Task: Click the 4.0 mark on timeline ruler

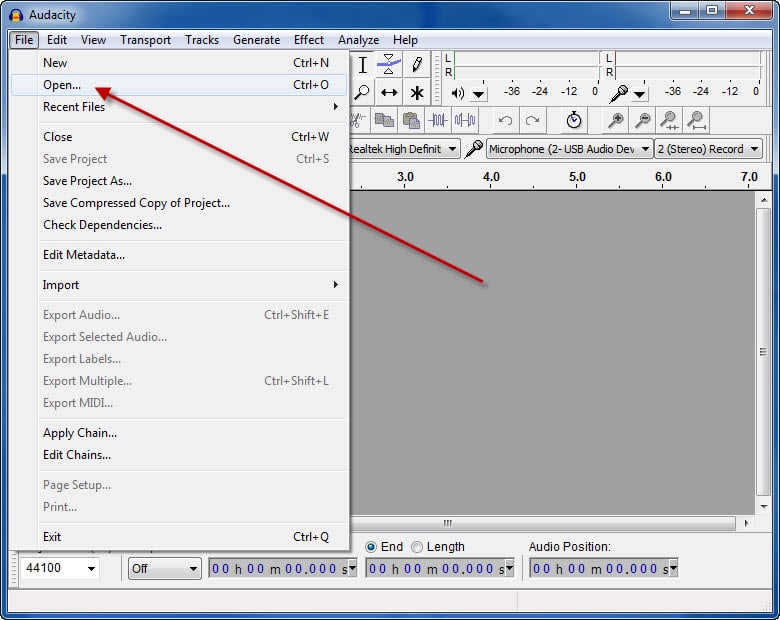Action: tap(491, 177)
